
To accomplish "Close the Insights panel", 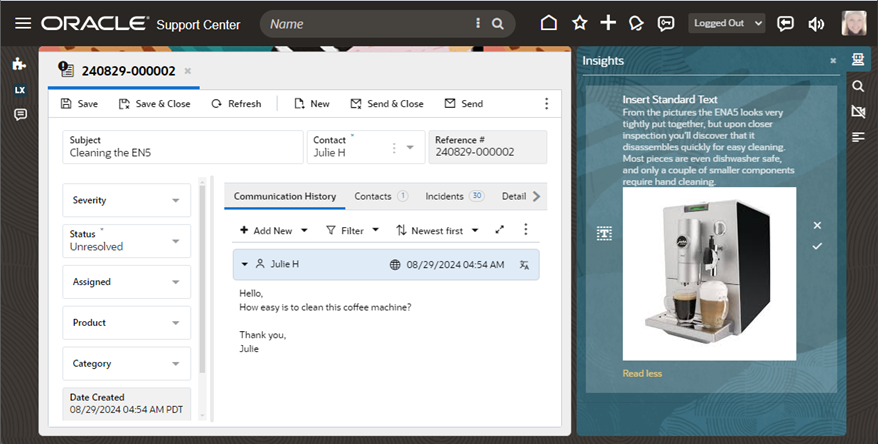I will [833, 60].
